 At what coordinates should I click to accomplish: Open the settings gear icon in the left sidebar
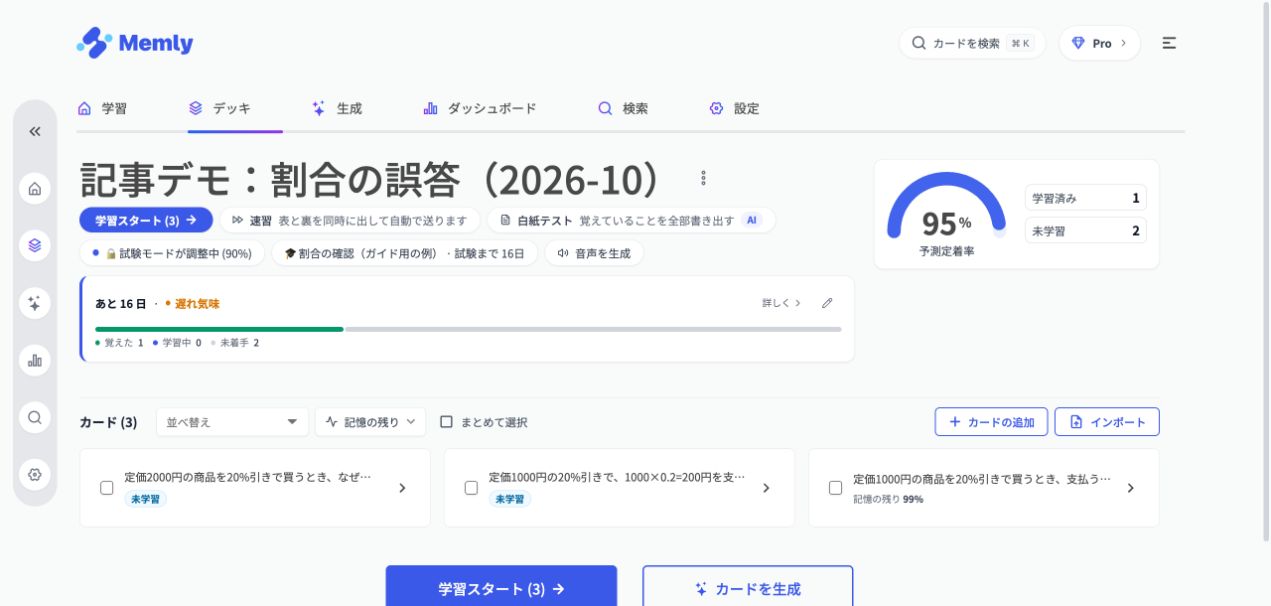(35, 474)
